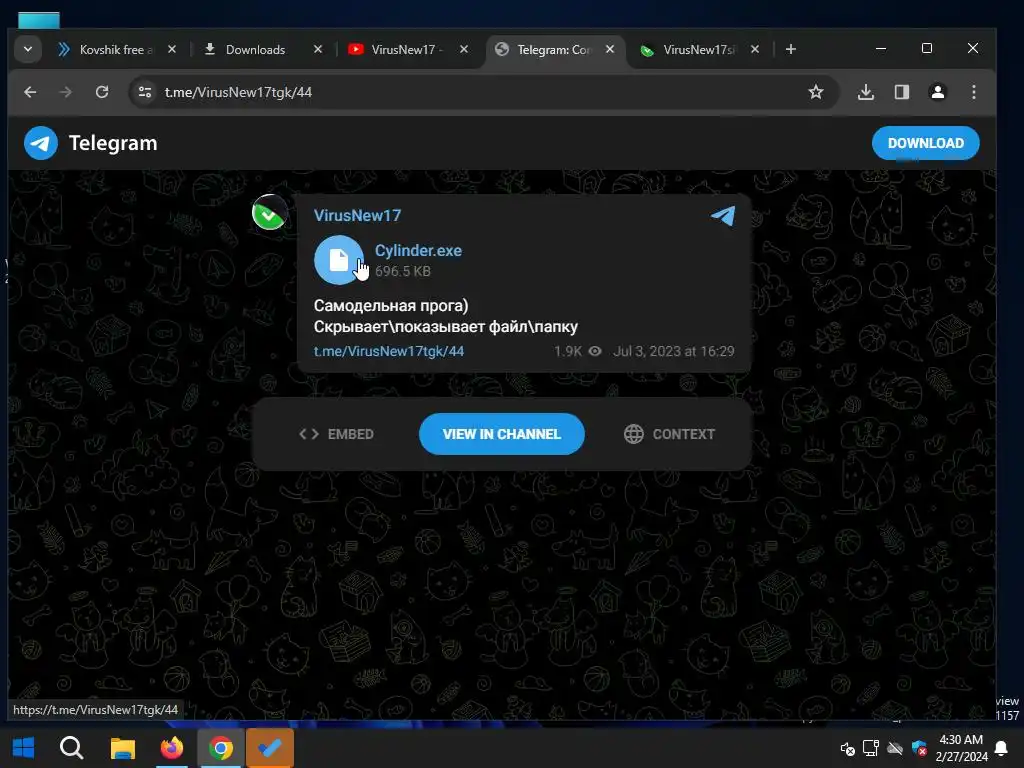Maximize the Chrome window
The image size is (1024, 768).
[x=927, y=49]
